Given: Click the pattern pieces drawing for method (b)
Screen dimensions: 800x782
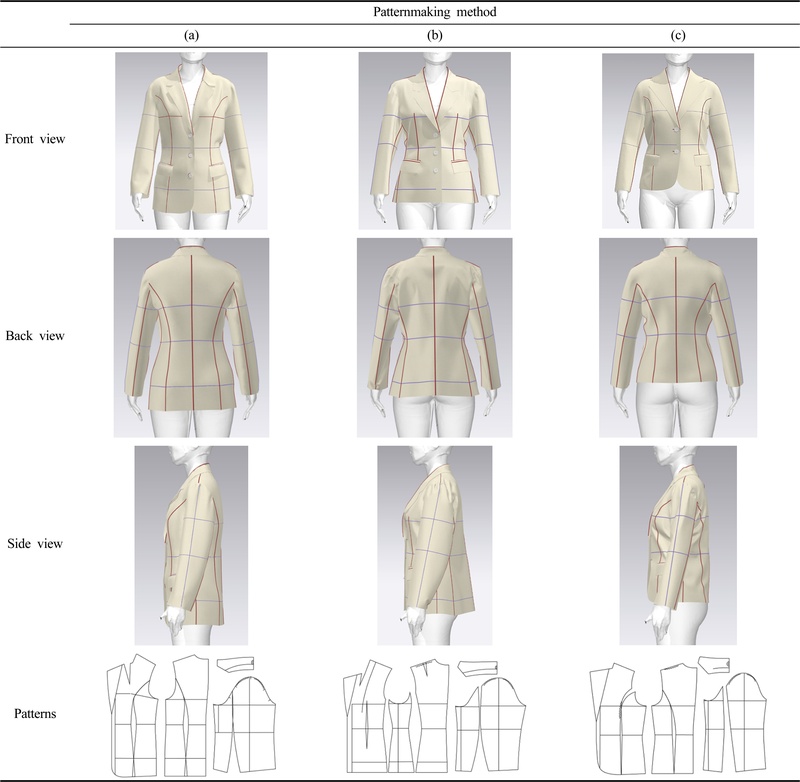Looking at the screenshot, I should coord(434,714).
